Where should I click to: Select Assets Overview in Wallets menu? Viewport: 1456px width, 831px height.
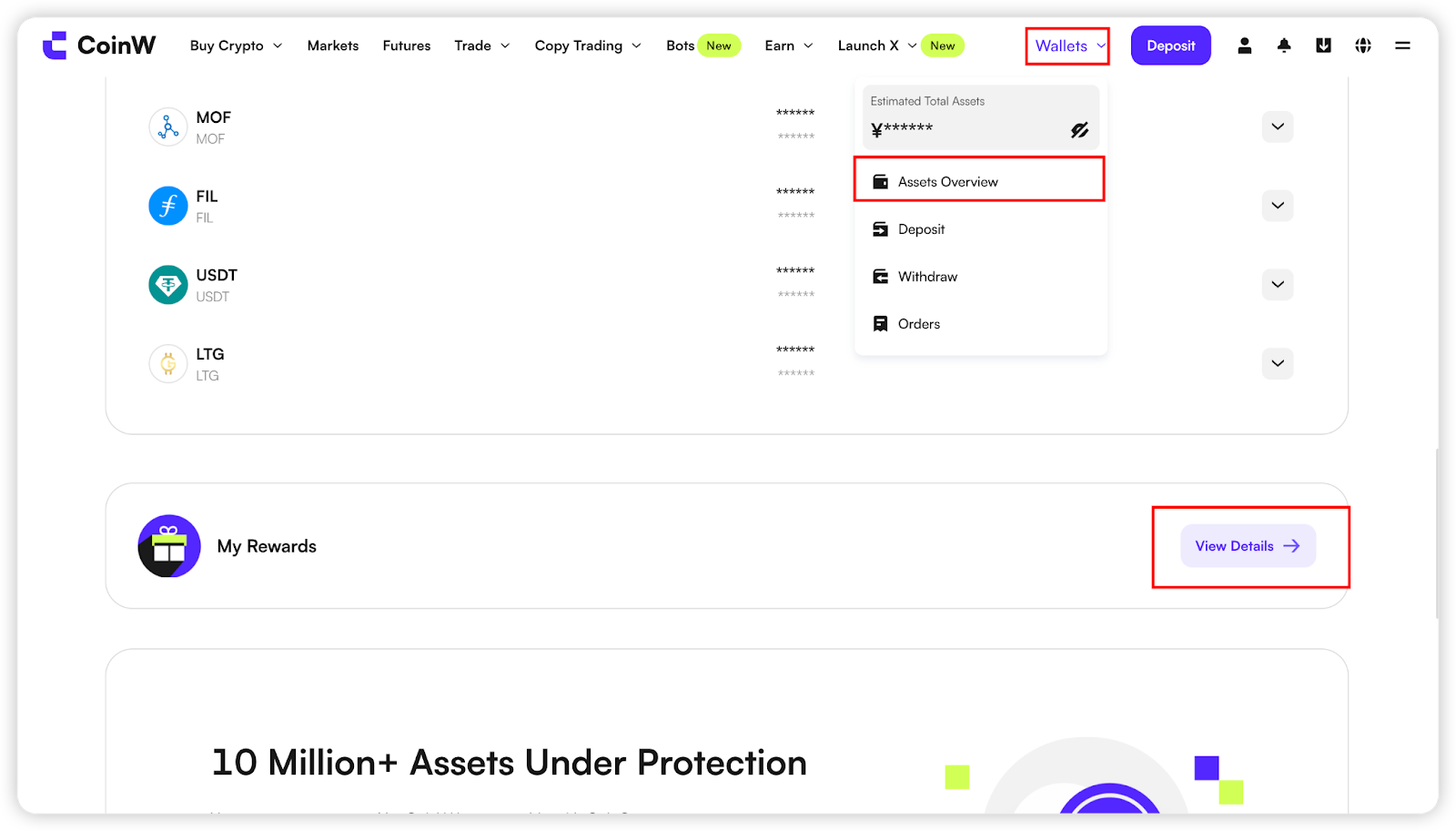tap(979, 182)
